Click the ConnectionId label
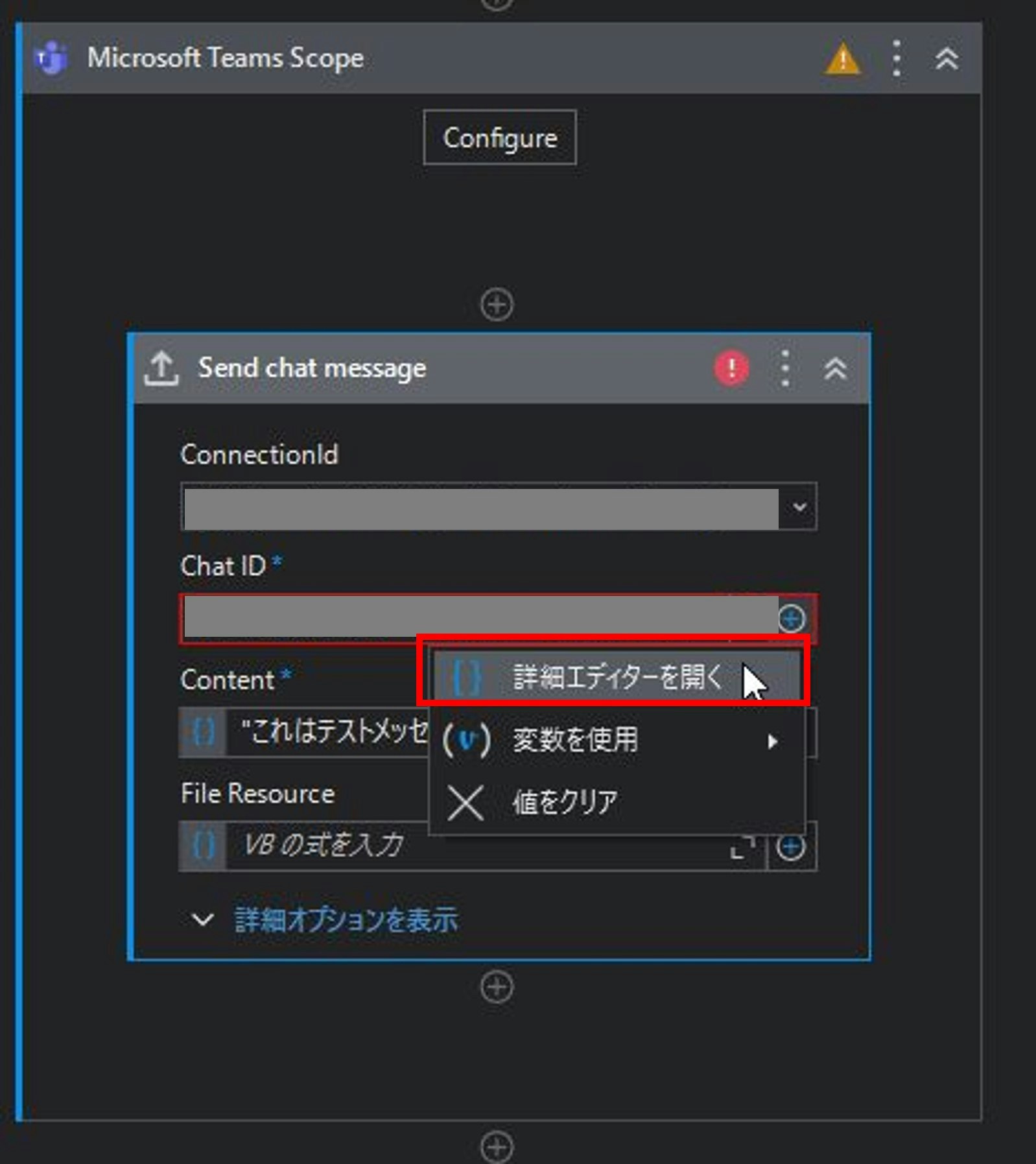 pyautogui.click(x=259, y=455)
